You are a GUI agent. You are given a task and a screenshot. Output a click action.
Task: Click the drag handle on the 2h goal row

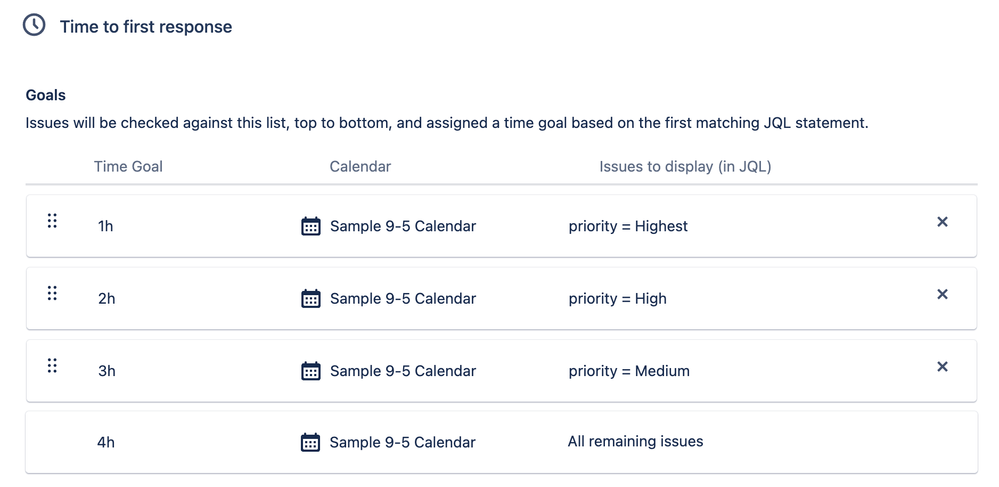click(x=52, y=293)
